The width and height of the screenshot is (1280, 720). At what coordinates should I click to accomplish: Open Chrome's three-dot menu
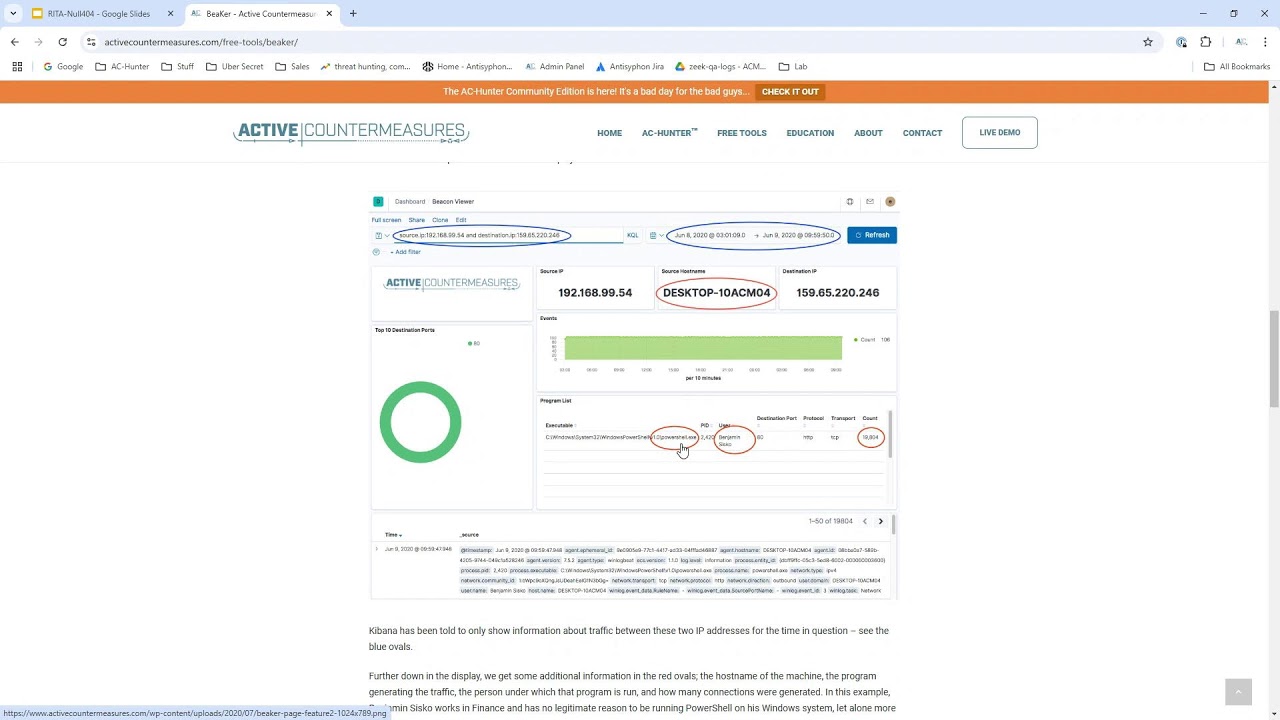pos(1265,42)
